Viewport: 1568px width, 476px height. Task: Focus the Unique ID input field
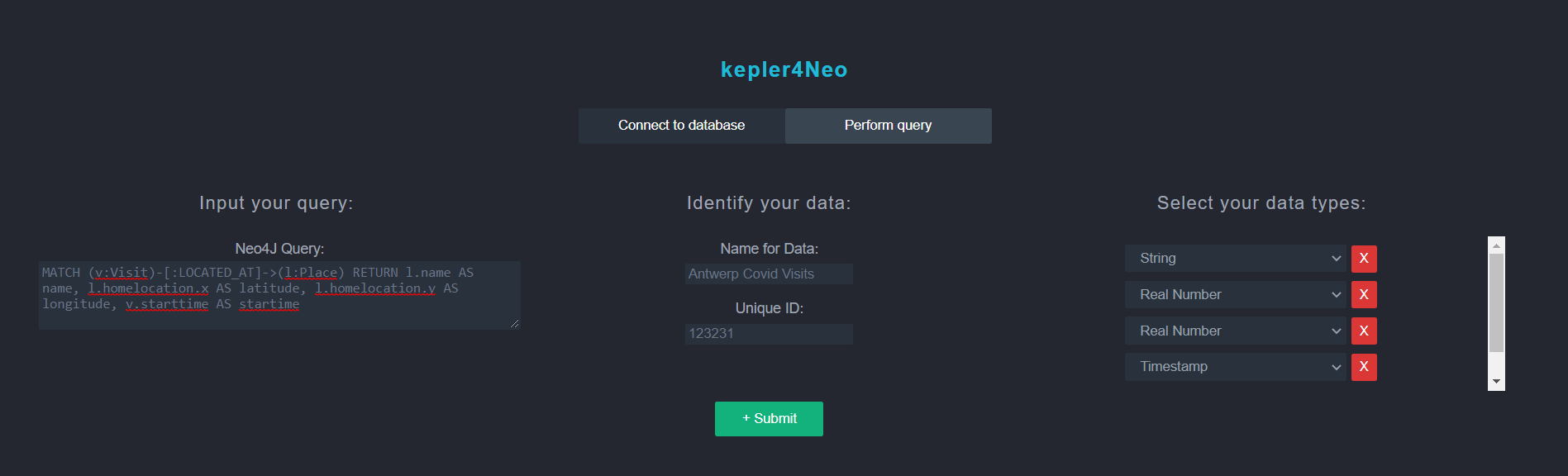769,334
